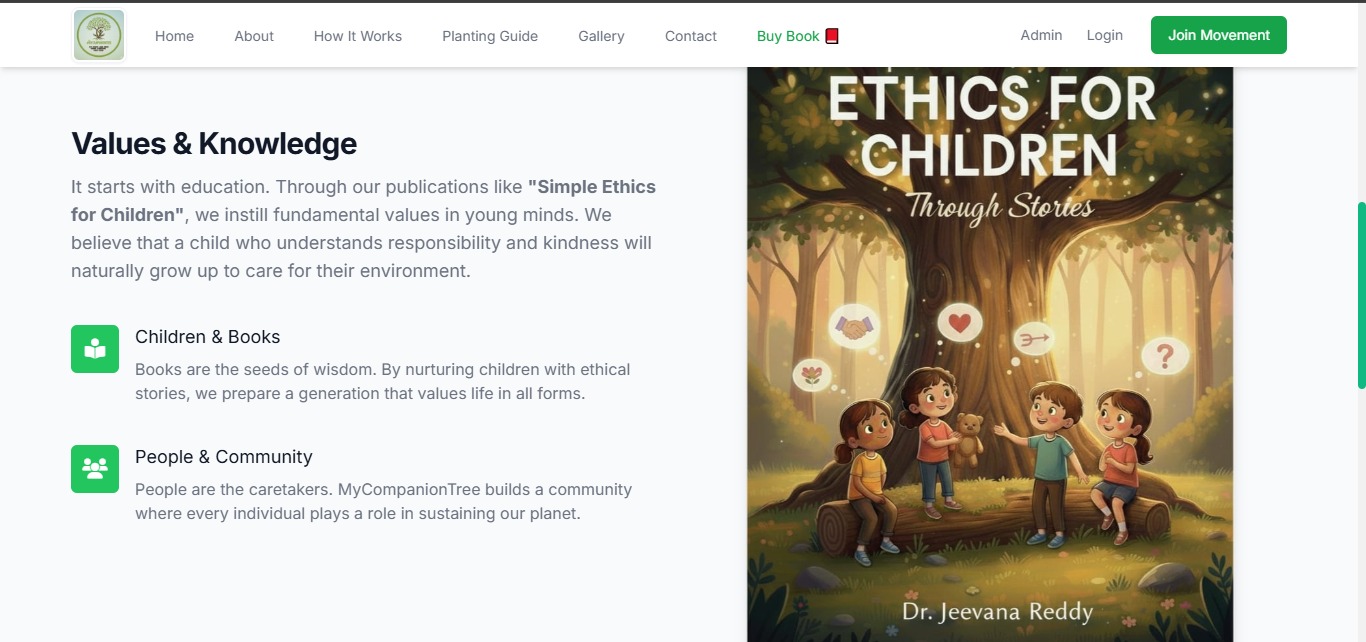Screen dimensions: 1366x642
Task: Select the Login link
Action: tap(1105, 35)
